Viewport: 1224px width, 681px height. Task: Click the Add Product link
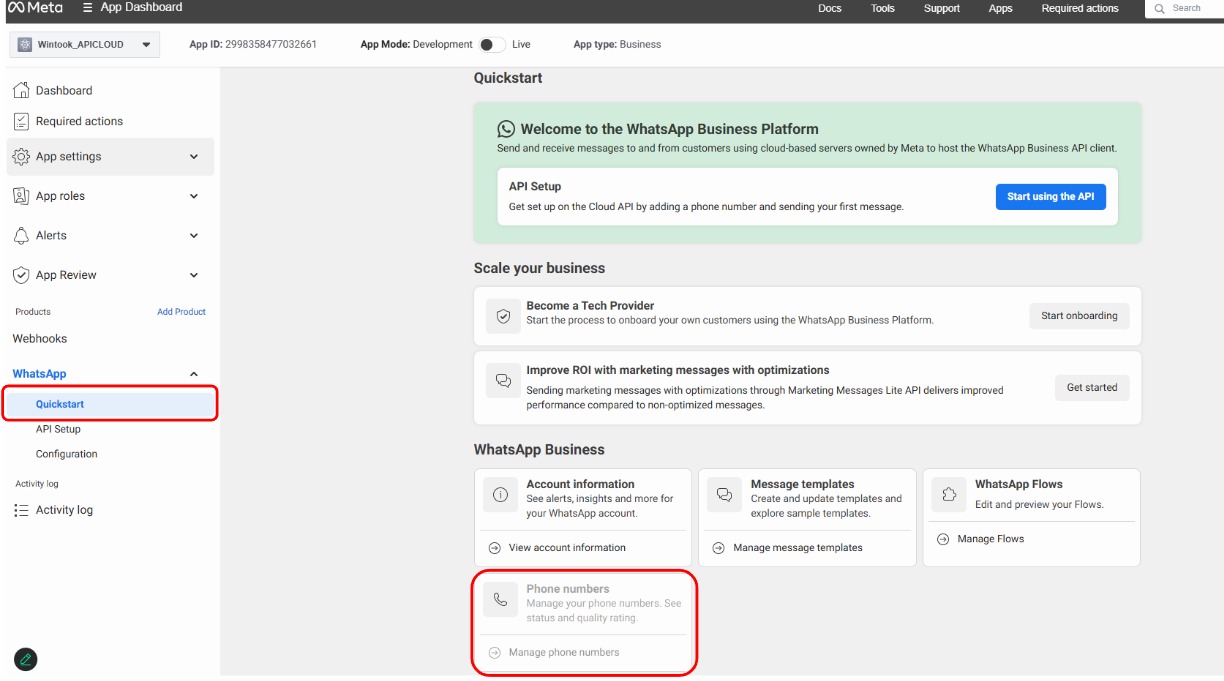click(x=181, y=312)
